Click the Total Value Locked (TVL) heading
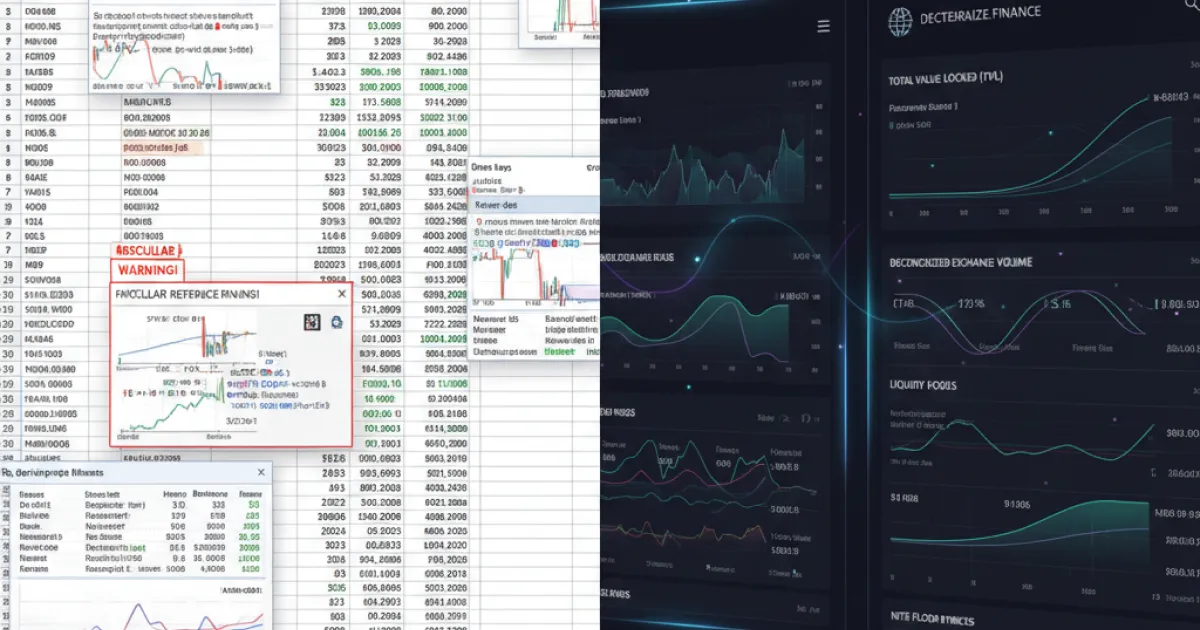1200x630 pixels. click(x=945, y=78)
